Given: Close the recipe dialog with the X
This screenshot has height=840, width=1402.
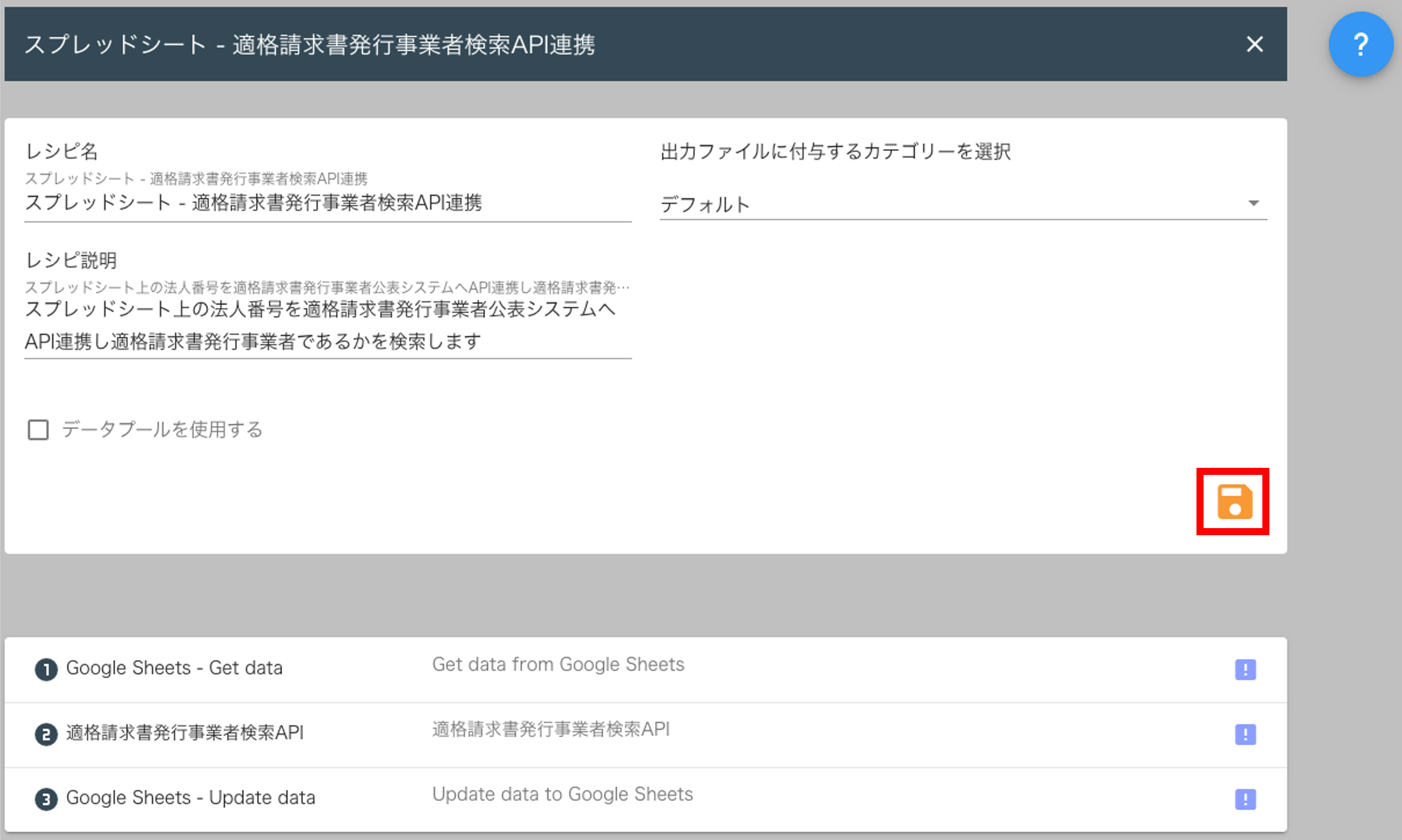Looking at the screenshot, I should (x=1255, y=44).
